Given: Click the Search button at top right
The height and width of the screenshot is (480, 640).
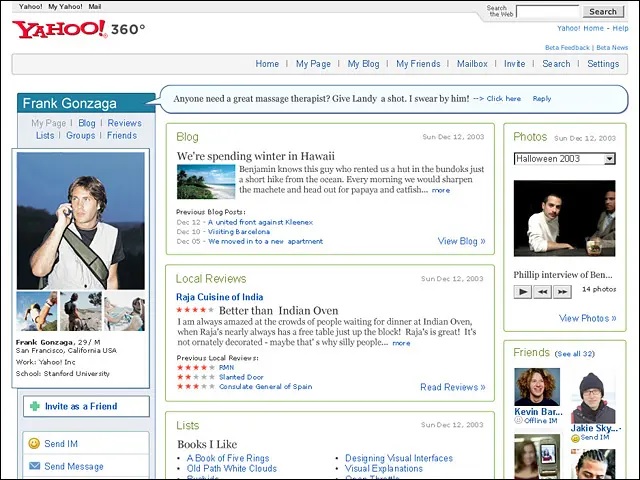Looking at the screenshot, I should [x=602, y=12].
